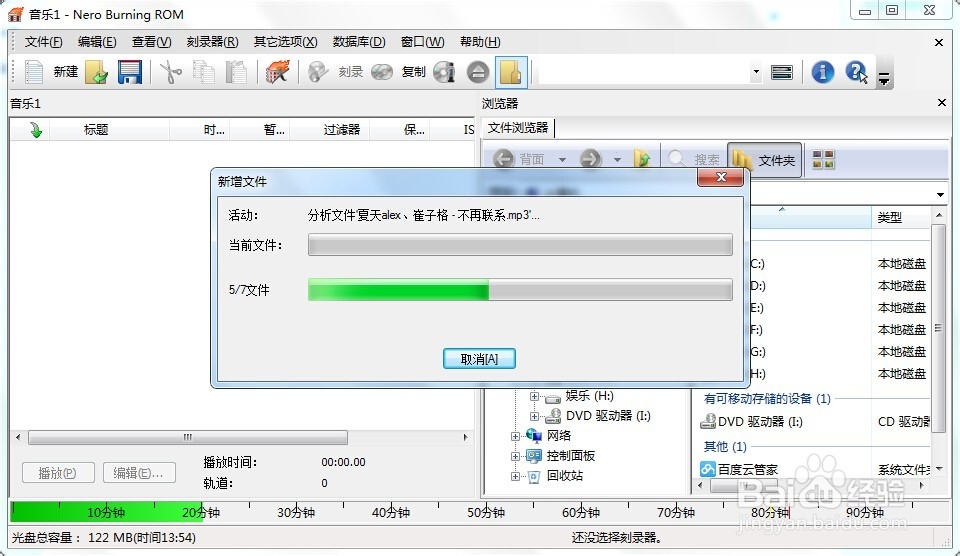
Task: Click the Paste clipboard toolbar icon
Action: pyautogui.click(x=236, y=72)
